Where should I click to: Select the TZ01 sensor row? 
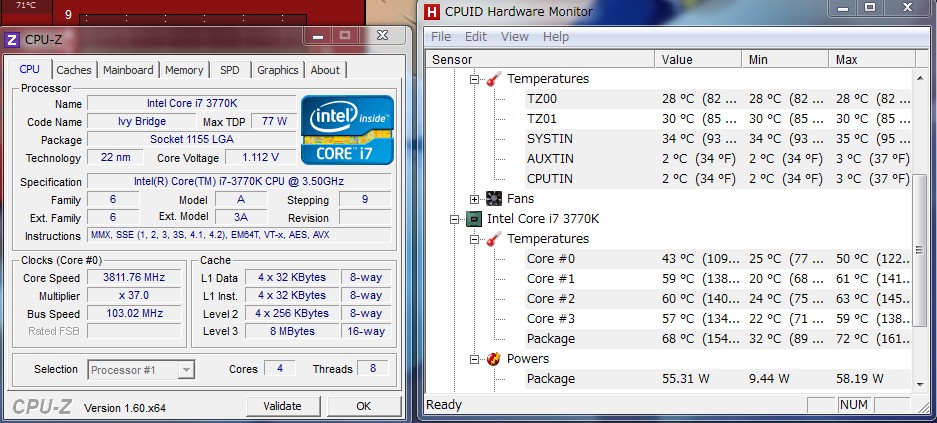point(719,119)
